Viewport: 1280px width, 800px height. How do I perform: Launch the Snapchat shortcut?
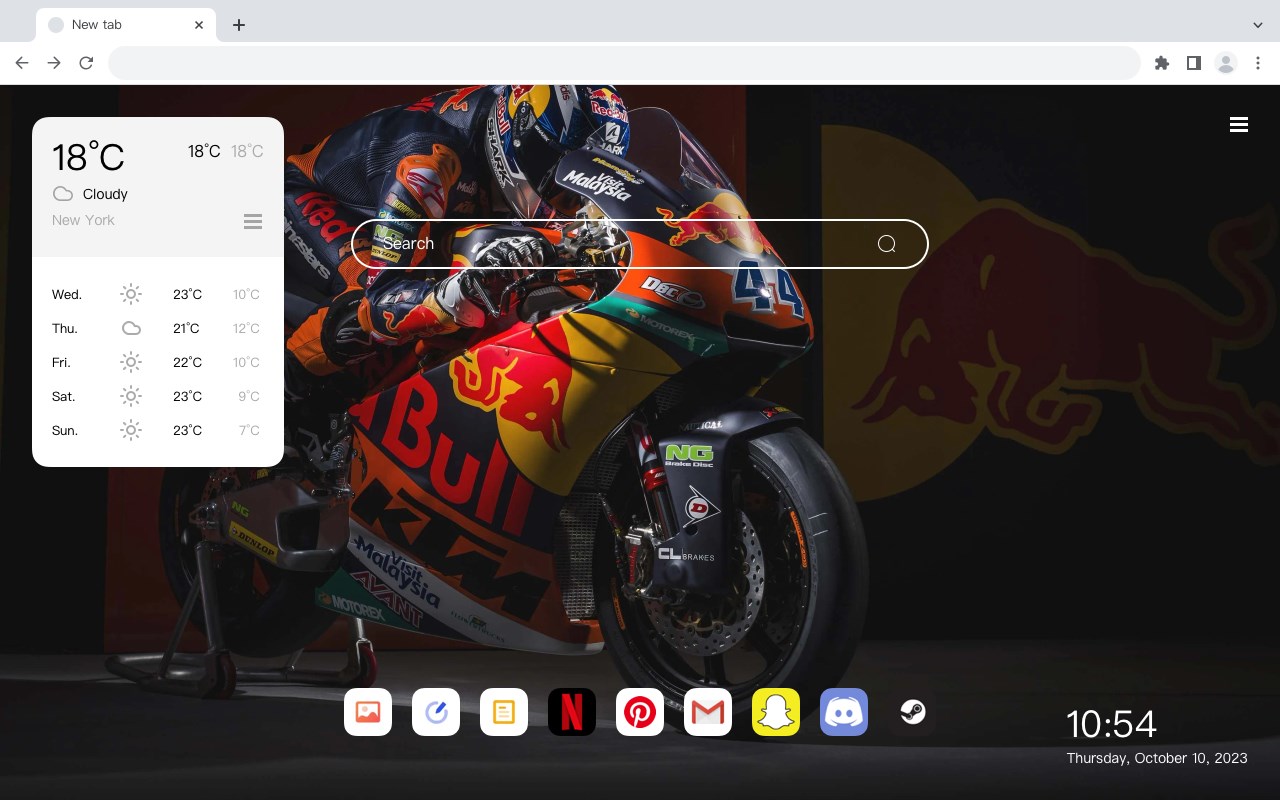coord(776,712)
